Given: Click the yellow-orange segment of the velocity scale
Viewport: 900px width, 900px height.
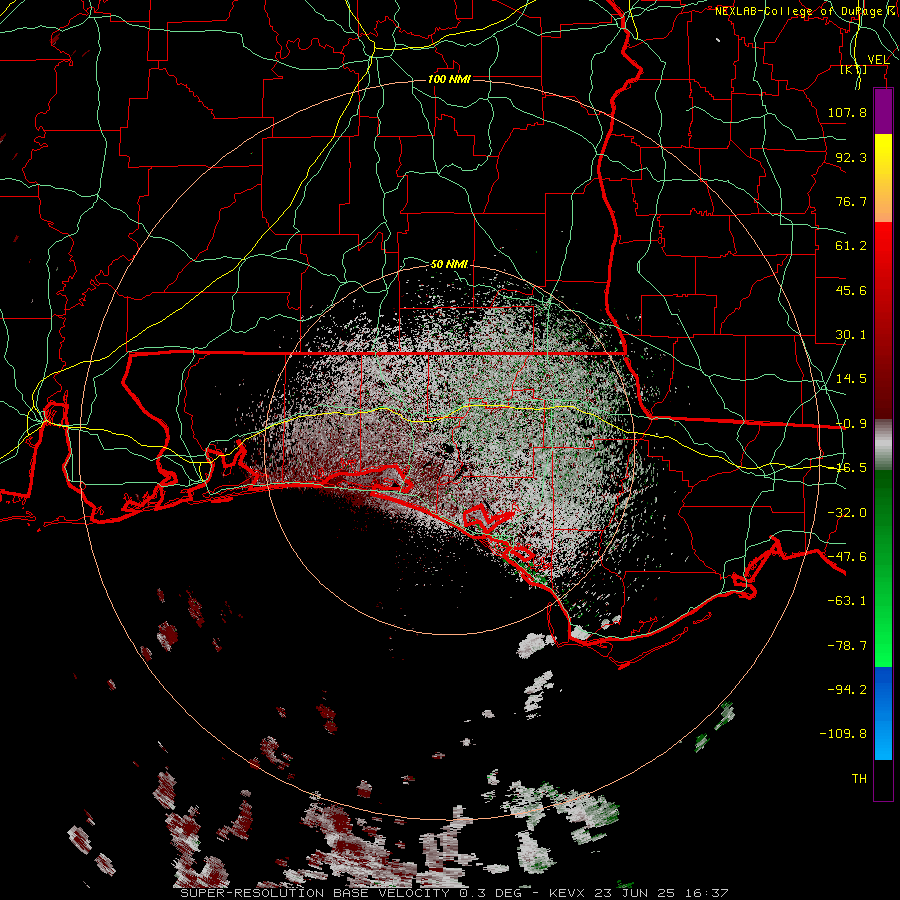Looking at the screenshot, I should pyautogui.click(x=883, y=178).
